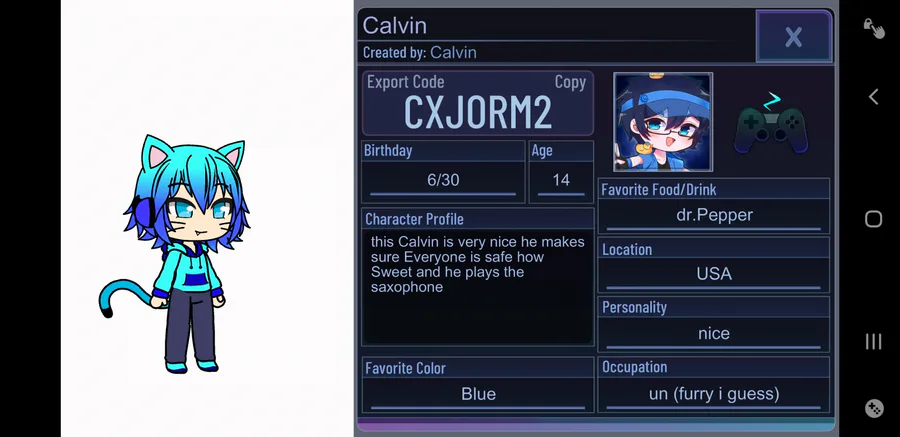Edit the Birthday field showing 6/30
Viewport: 900px width, 437px height.
point(443,180)
